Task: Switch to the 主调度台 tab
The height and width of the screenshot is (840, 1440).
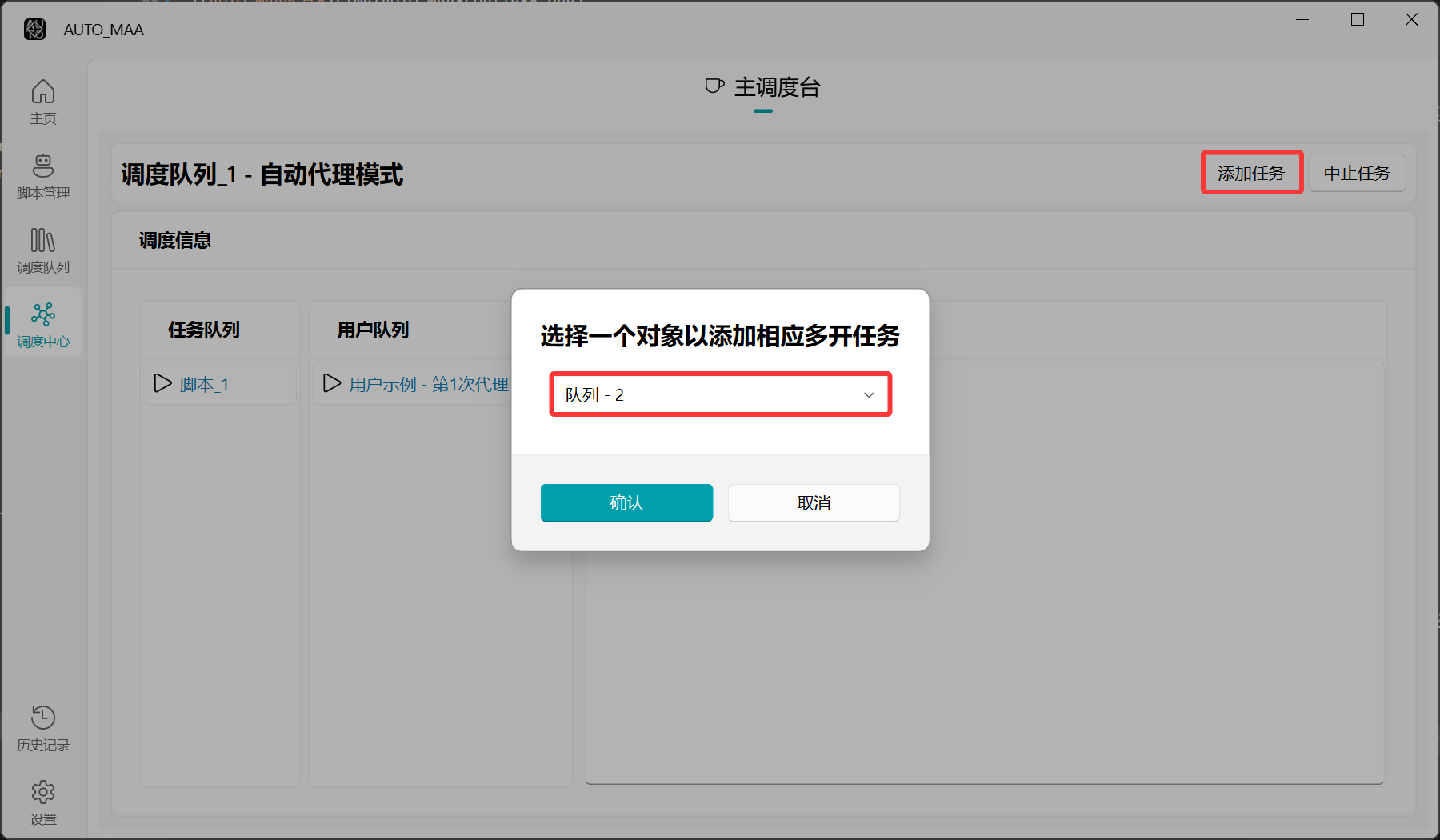Action: coord(763,87)
